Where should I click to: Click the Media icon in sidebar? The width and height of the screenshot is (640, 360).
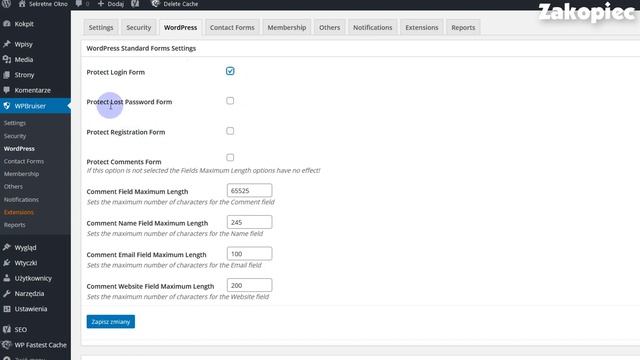[x=7, y=59]
